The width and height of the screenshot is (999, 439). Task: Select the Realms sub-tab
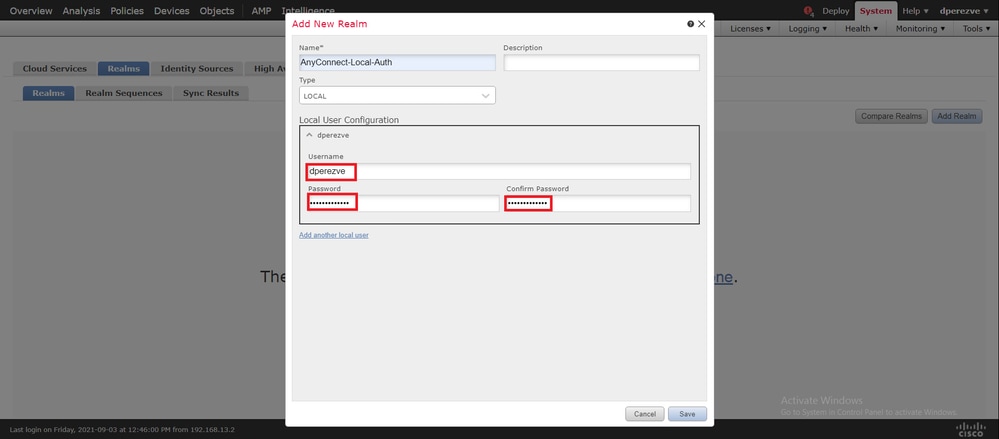coord(48,93)
